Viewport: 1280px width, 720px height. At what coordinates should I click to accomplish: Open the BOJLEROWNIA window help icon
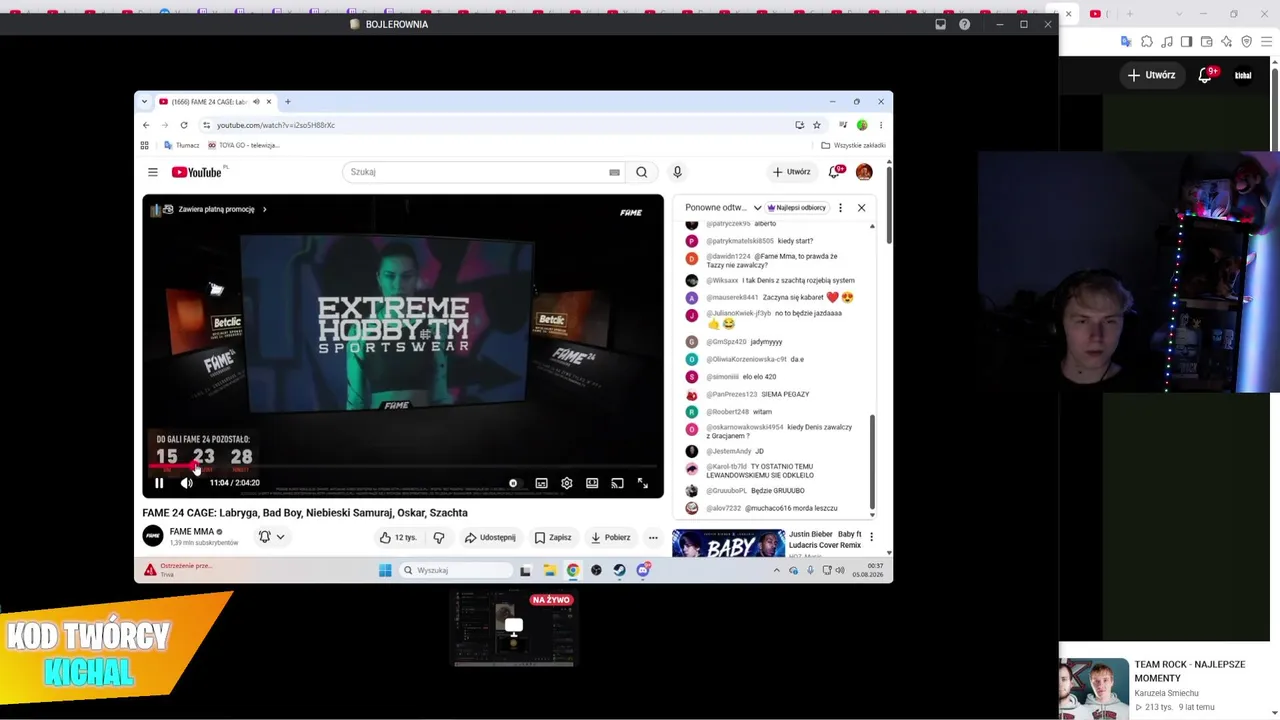point(964,24)
